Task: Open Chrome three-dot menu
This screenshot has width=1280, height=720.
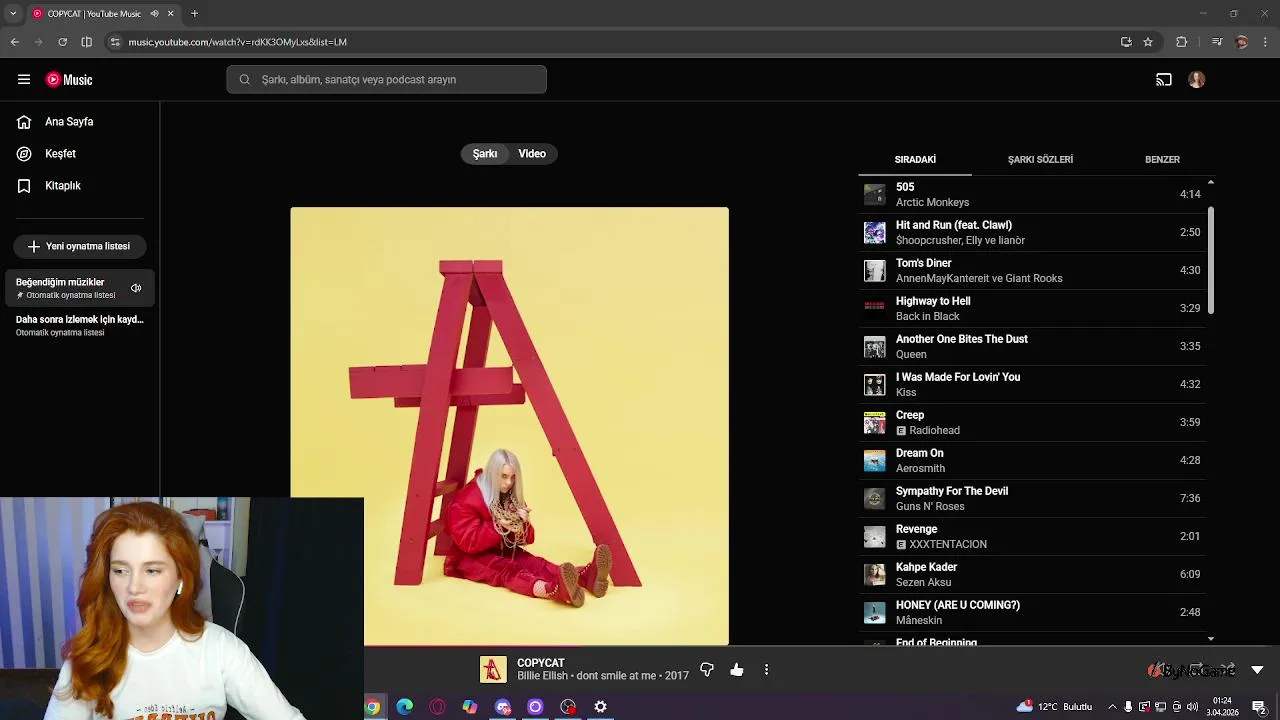Action: 1265,42
